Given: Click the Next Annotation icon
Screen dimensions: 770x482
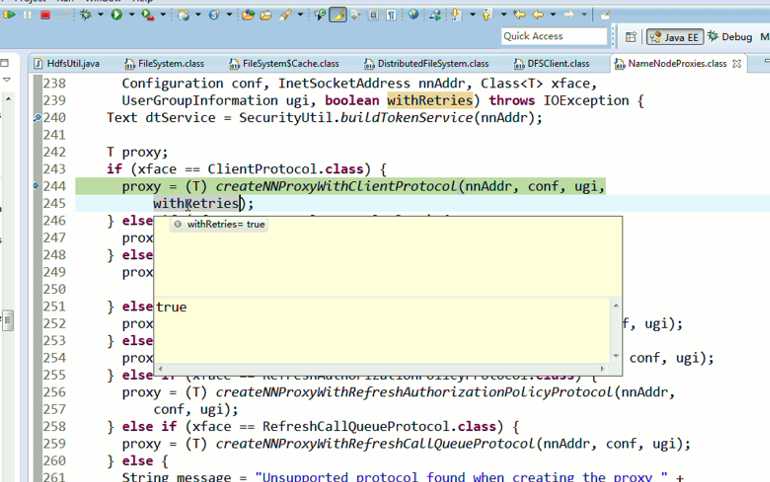Looking at the screenshot, I should point(456,15).
